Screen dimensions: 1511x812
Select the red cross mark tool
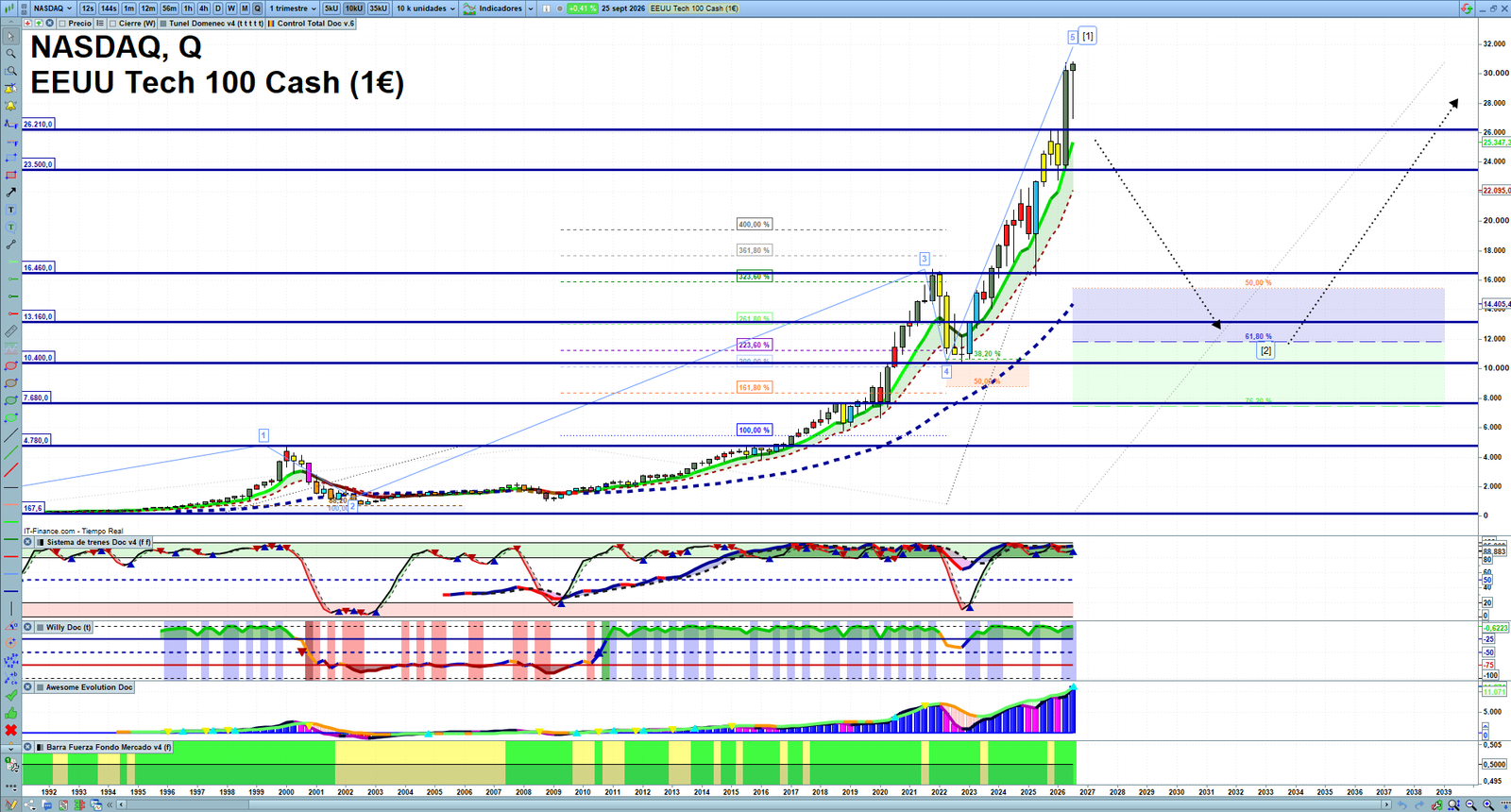[x=10, y=730]
